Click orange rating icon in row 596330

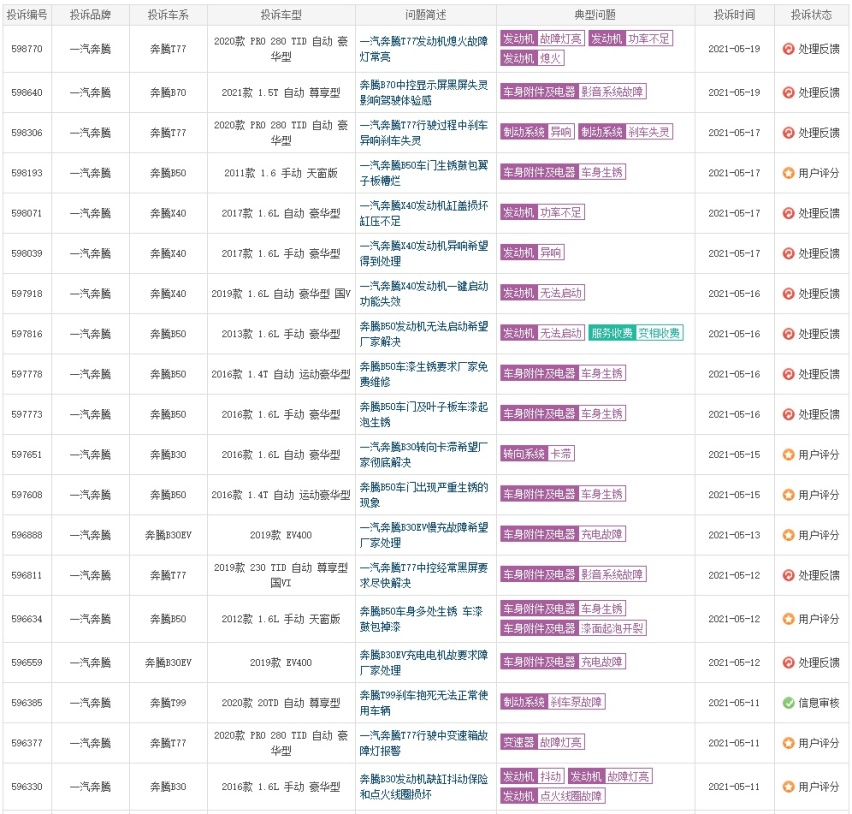click(x=788, y=786)
